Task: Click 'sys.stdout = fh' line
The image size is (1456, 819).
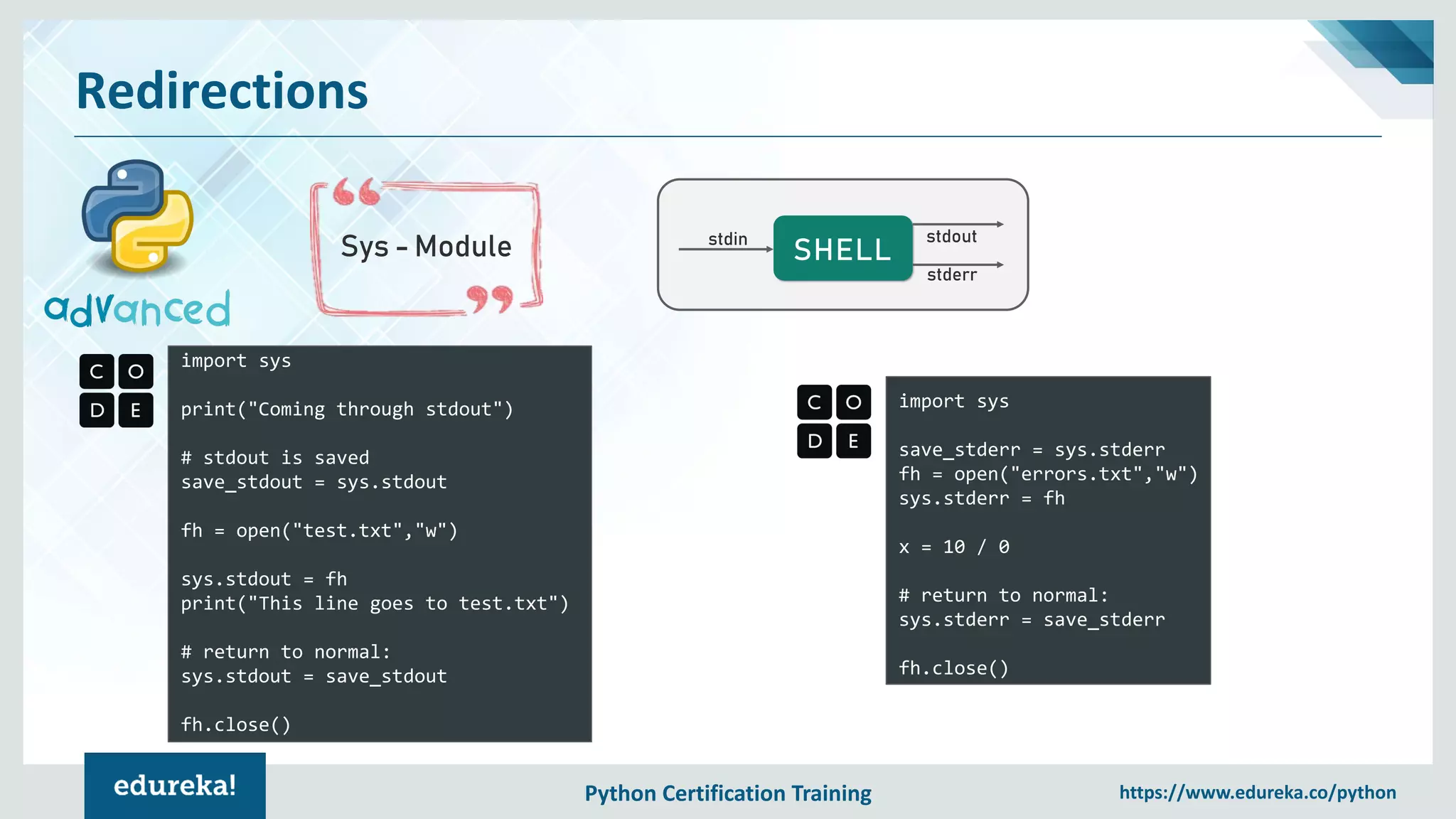Action: point(264,579)
